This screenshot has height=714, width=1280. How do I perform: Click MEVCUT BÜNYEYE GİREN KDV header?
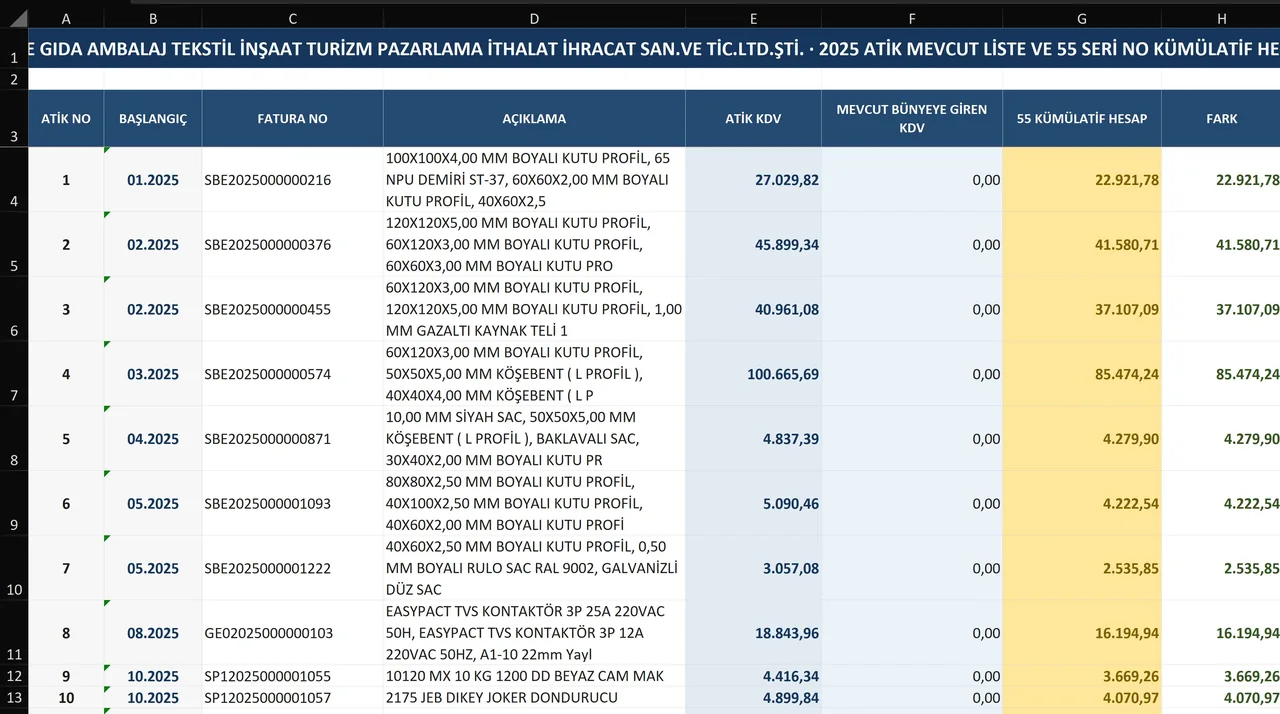click(x=912, y=118)
